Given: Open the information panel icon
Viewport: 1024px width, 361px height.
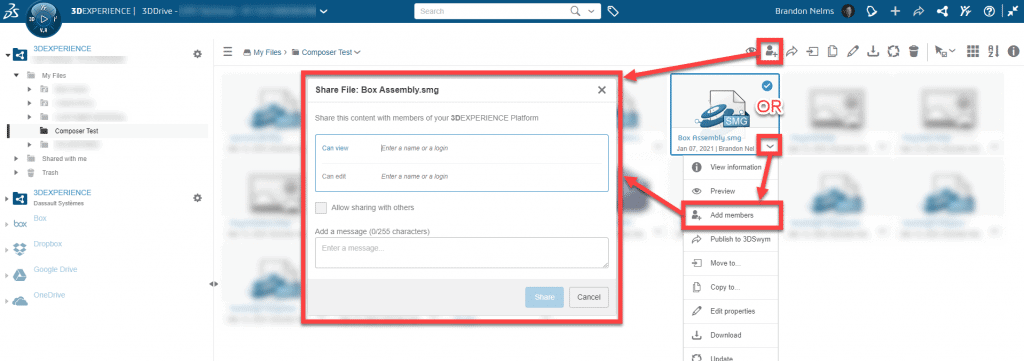Looking at the screenshot, I should tap(1014, 52).
